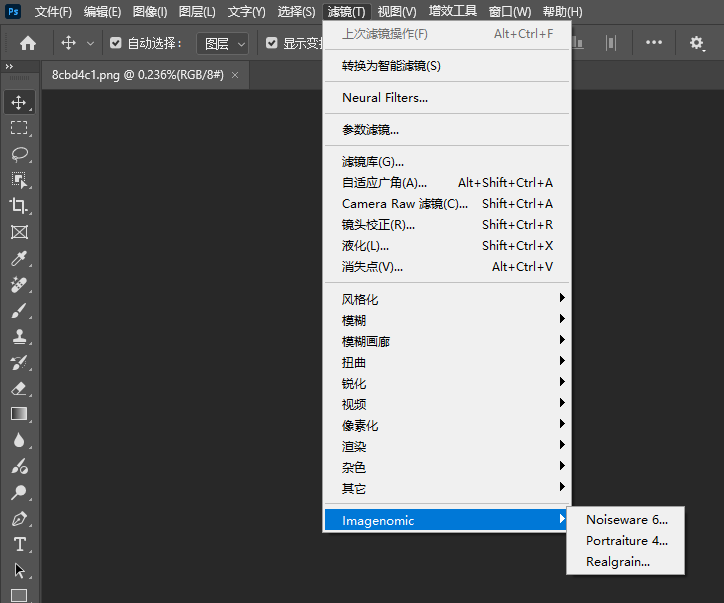Click the Home icon in options bar
The image size is (724, 603).
pos(28,43)
